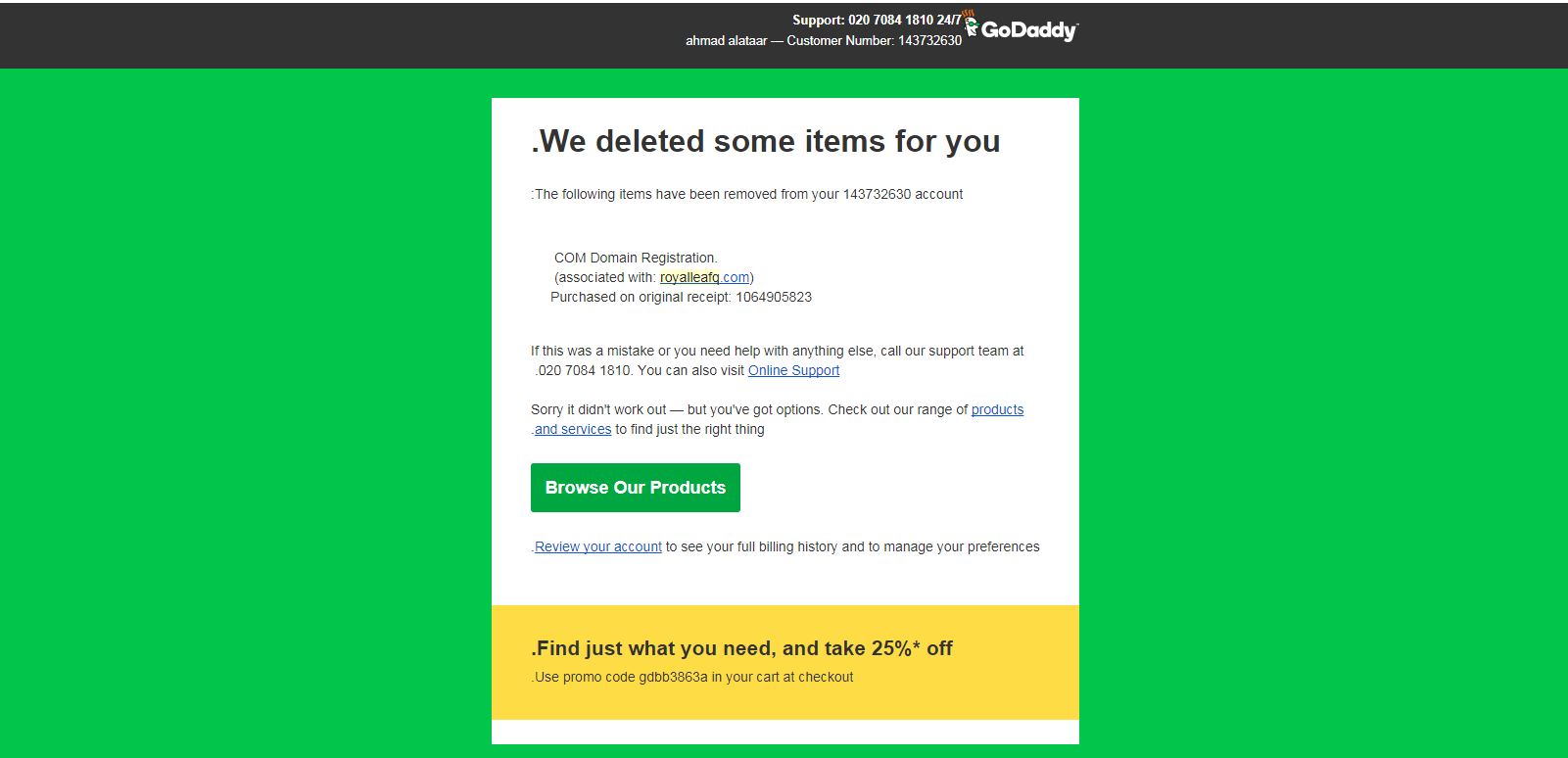Open the Review your account link
Screen dimensions: 1568x758
(598, 546)
